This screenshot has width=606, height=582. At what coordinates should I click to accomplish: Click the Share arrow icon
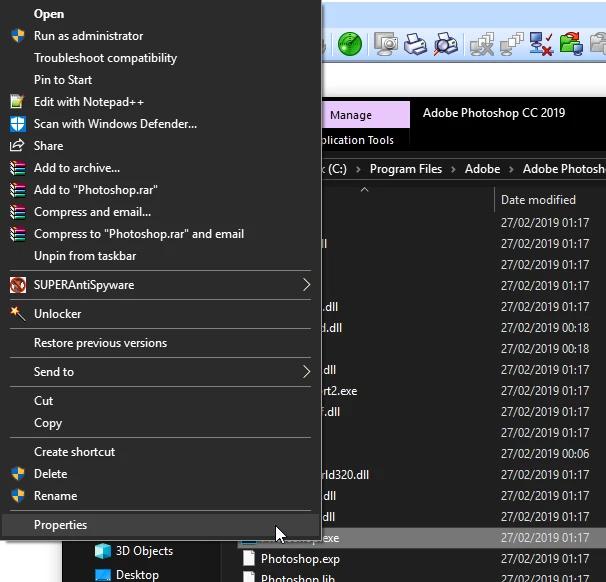coord(17,146)
